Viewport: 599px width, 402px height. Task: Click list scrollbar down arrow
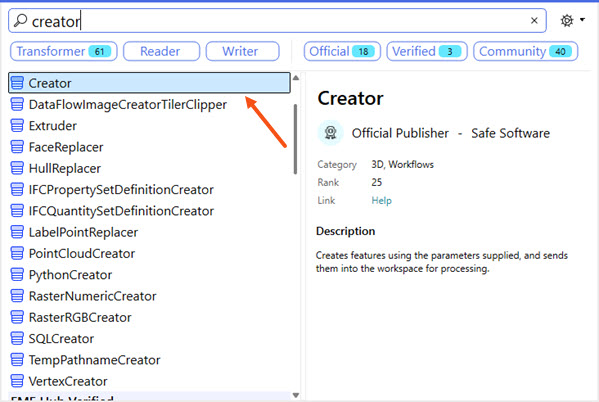(296, 395)
